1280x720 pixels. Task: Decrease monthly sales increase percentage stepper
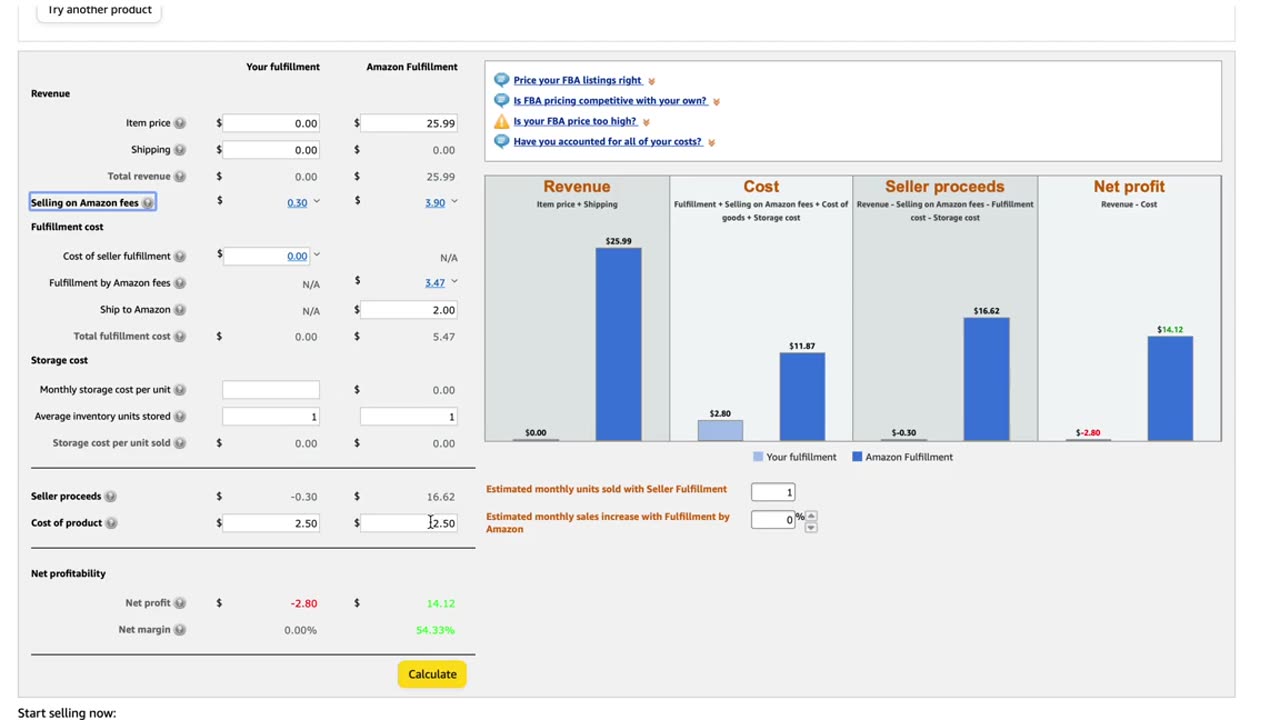[811, 526]
